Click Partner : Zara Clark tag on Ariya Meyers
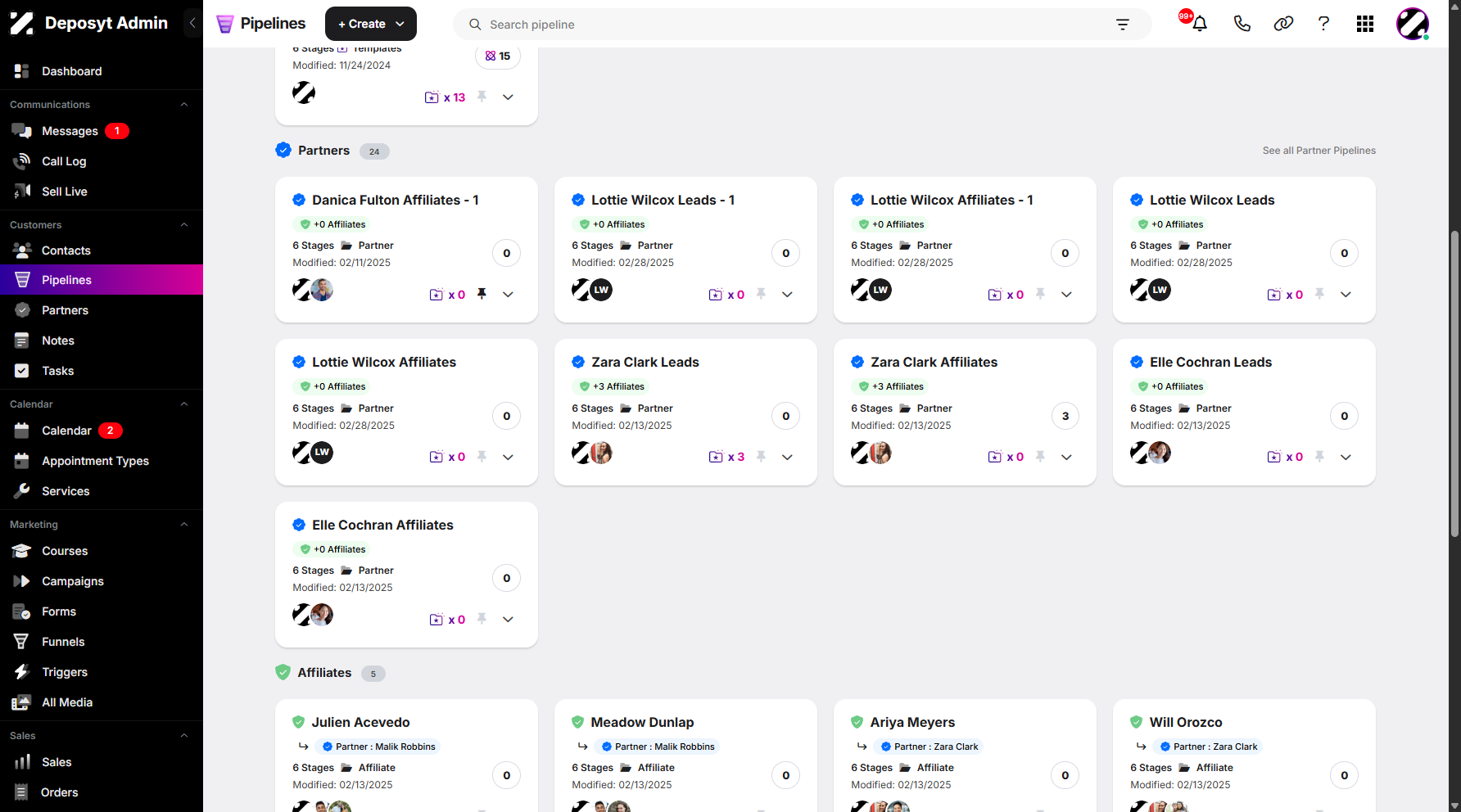 click(928, 747)
